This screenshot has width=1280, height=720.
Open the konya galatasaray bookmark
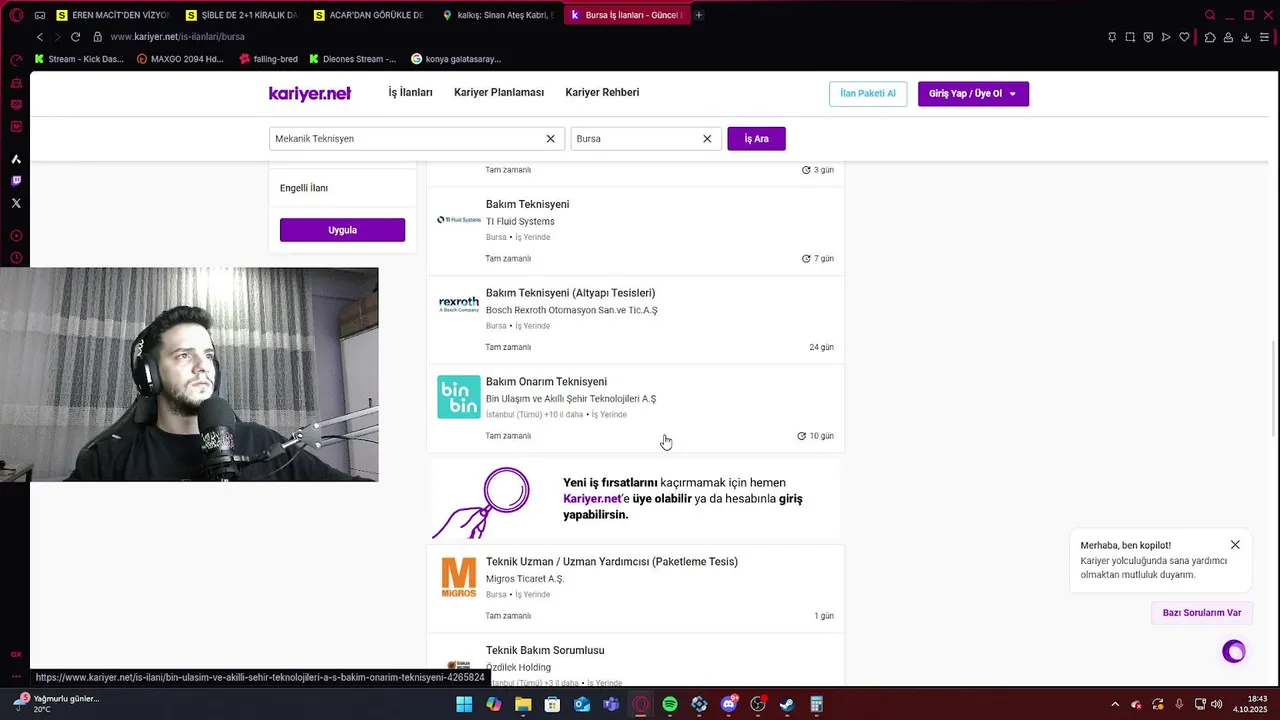click(x=456, y=59)
